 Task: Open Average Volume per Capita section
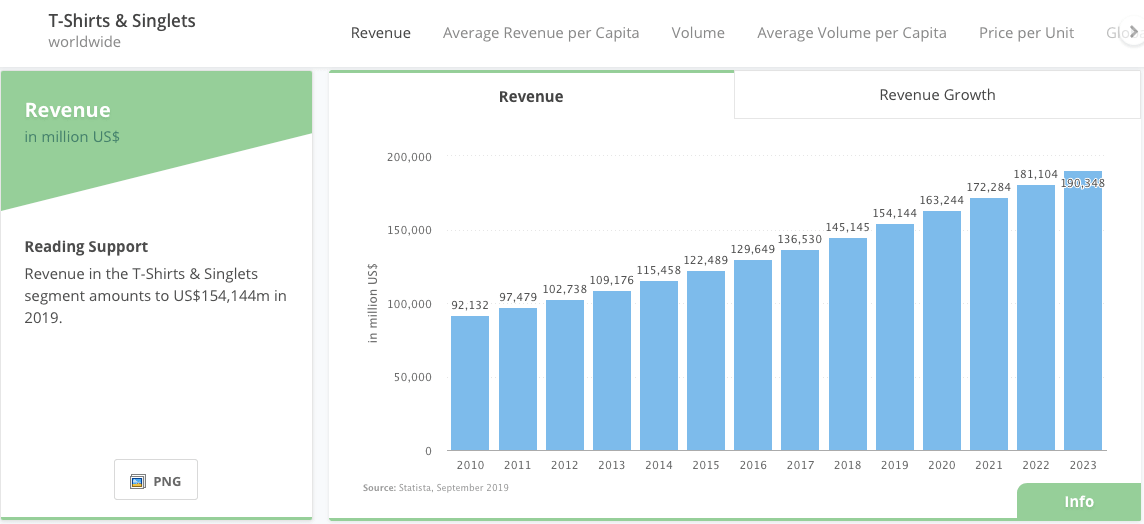tap(851, 33)
